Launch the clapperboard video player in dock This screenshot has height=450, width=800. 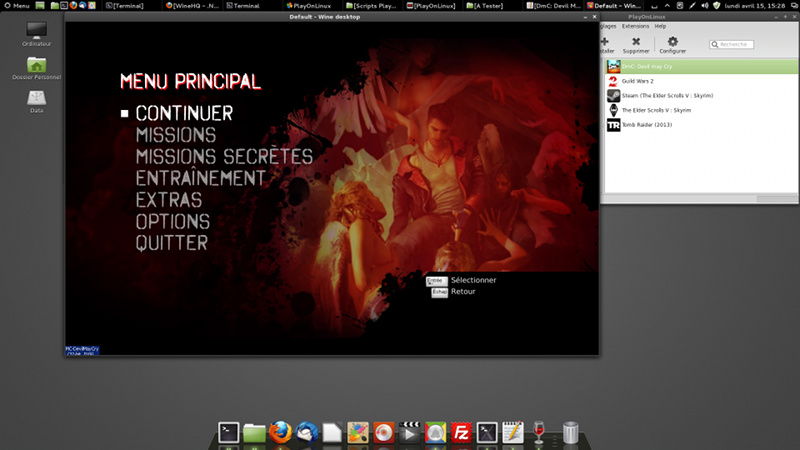[409, 433]
